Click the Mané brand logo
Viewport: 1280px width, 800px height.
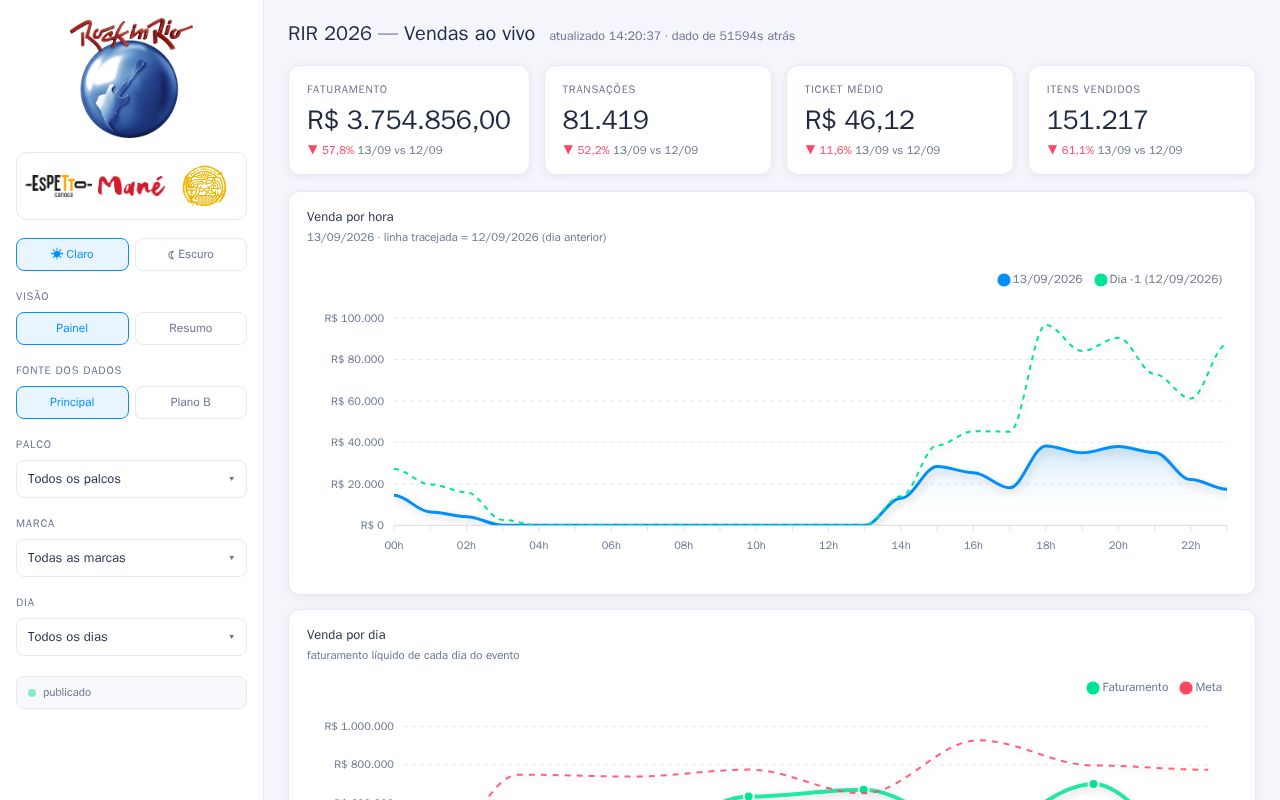tap(131, 186)
